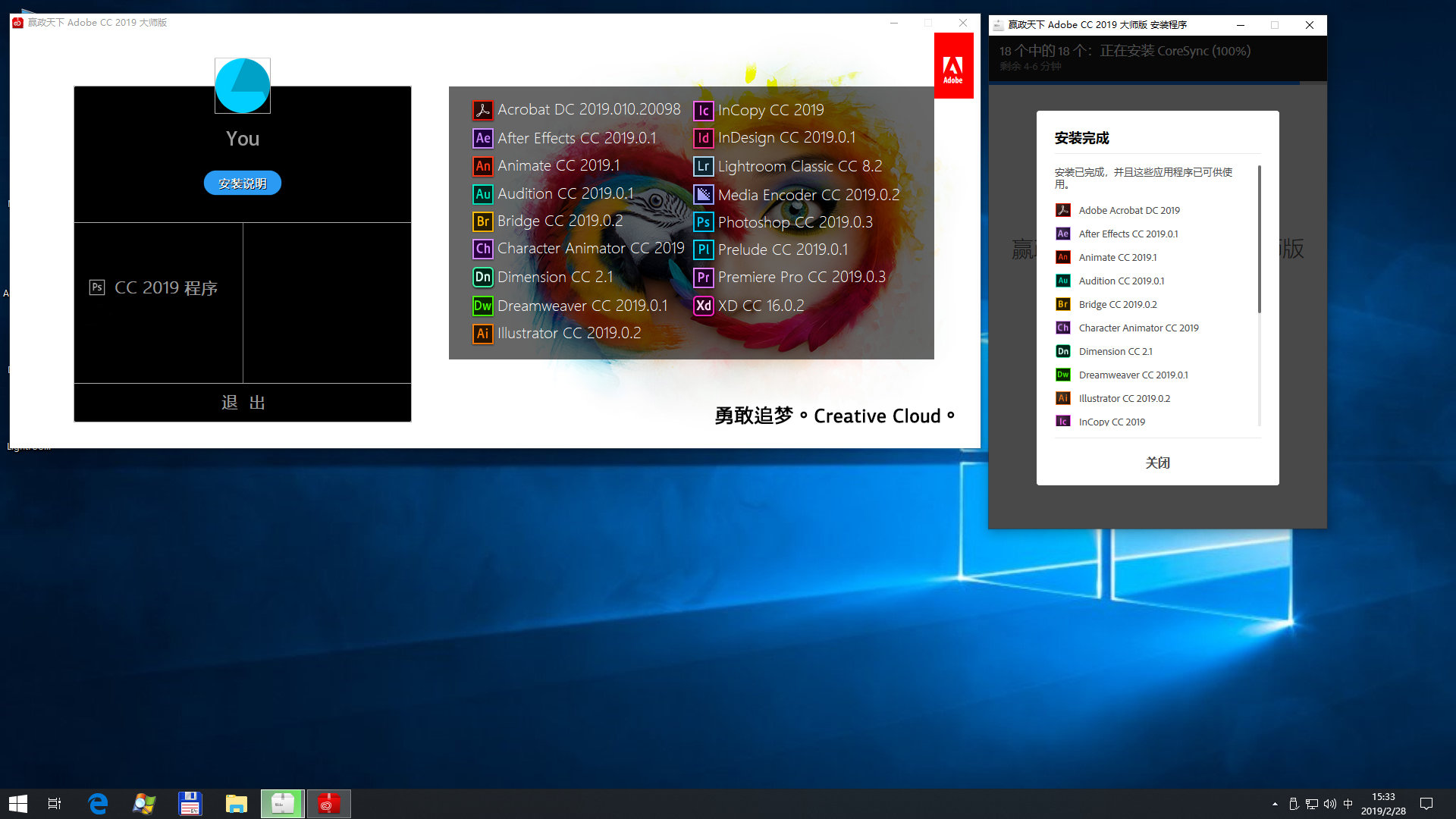The width and height of the screenshot is (1456, 819).
Task: Select 'Dimension CC 2.1' text in dialog
Action: tap(1116, 351)
